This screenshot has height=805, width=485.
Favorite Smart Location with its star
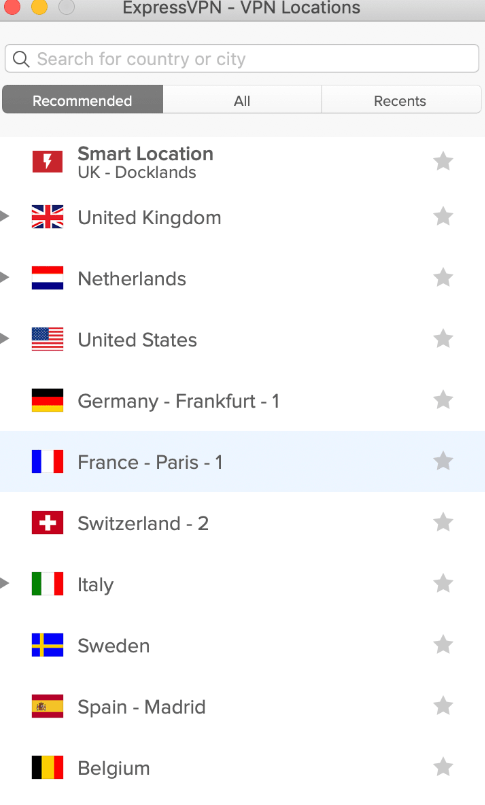[x=443, y=162]
